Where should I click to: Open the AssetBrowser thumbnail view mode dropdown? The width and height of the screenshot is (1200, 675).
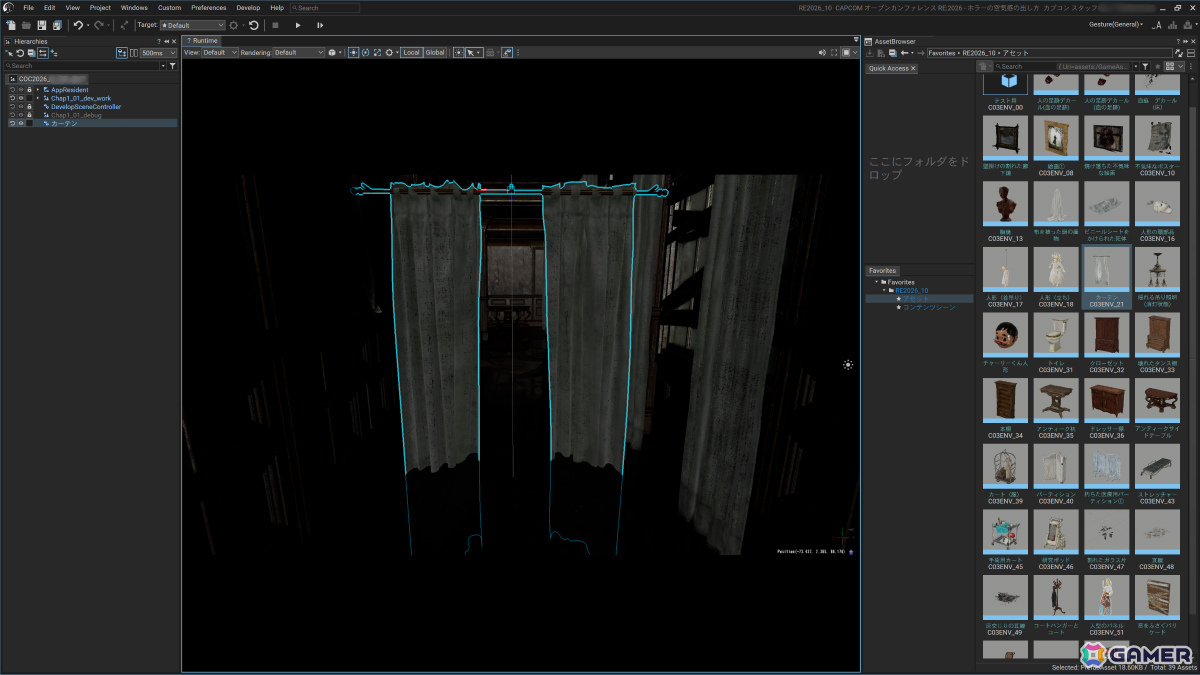tap(1176, 67)
